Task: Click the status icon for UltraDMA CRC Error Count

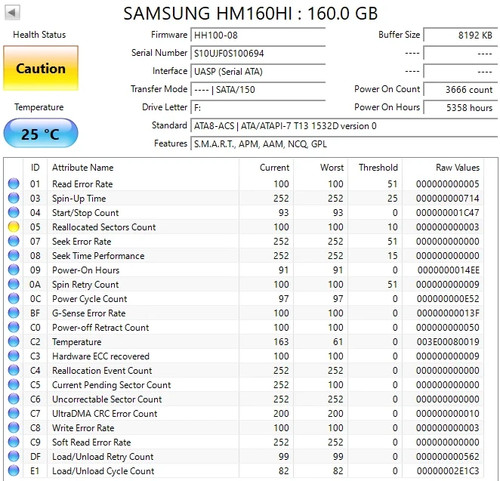Action: tap(14, 413)
